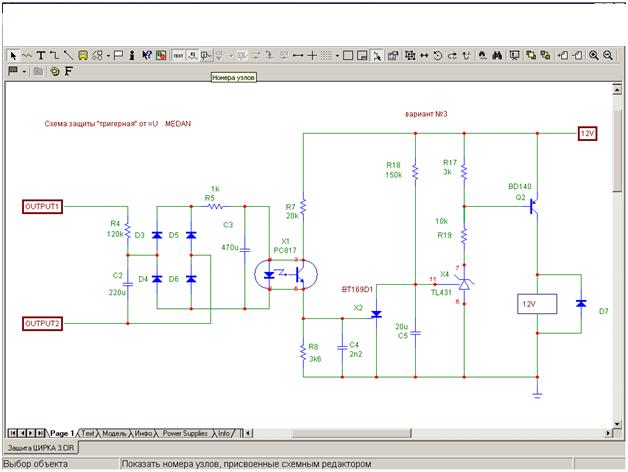Viewport: 628px width, 472px height.
Task: Zoom in with the plus magnifier
Action: pos(594,56)
